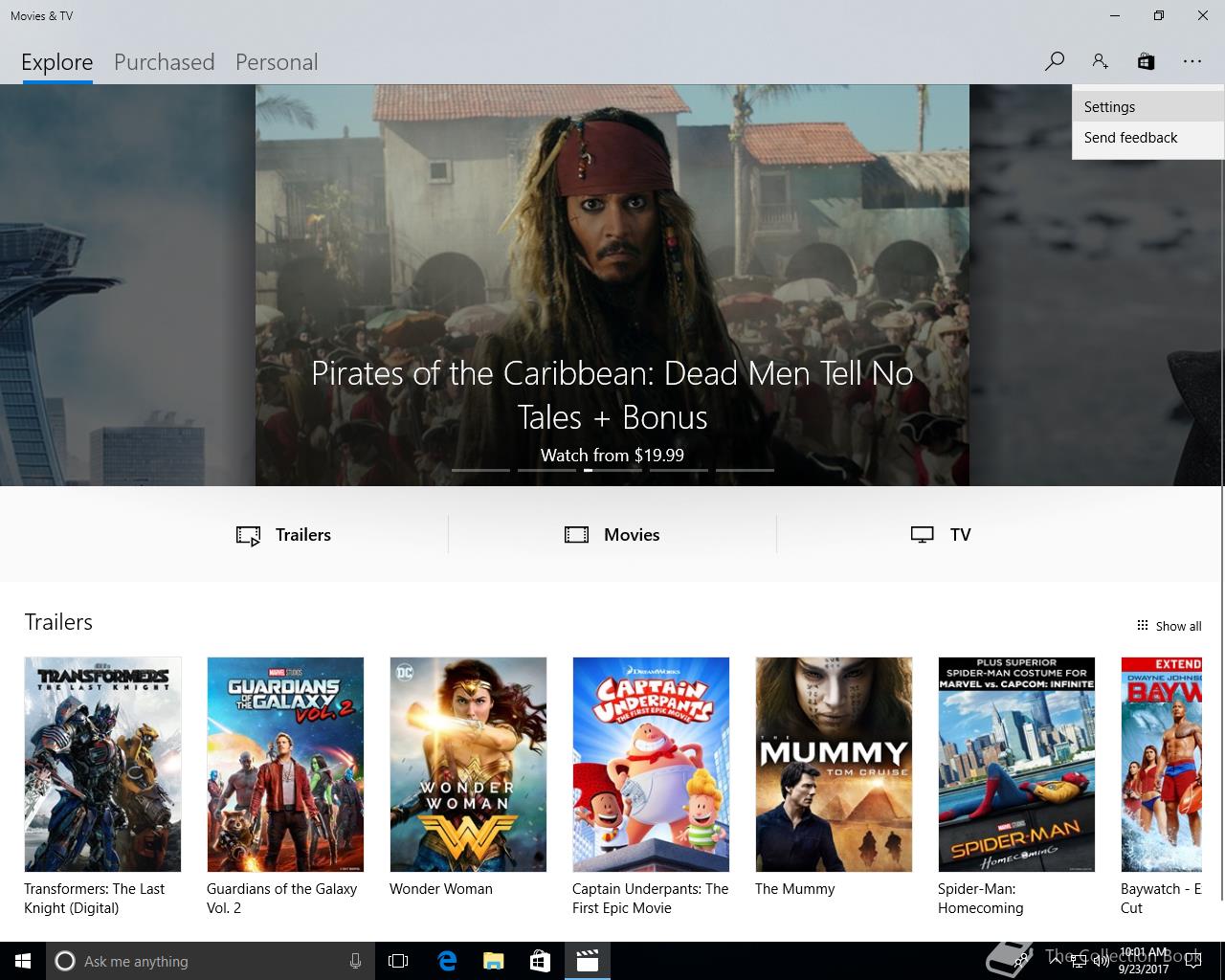Click the sign-in account icon
The width and height of the screenshot is (1225, 980).
tap(1100, 61)
